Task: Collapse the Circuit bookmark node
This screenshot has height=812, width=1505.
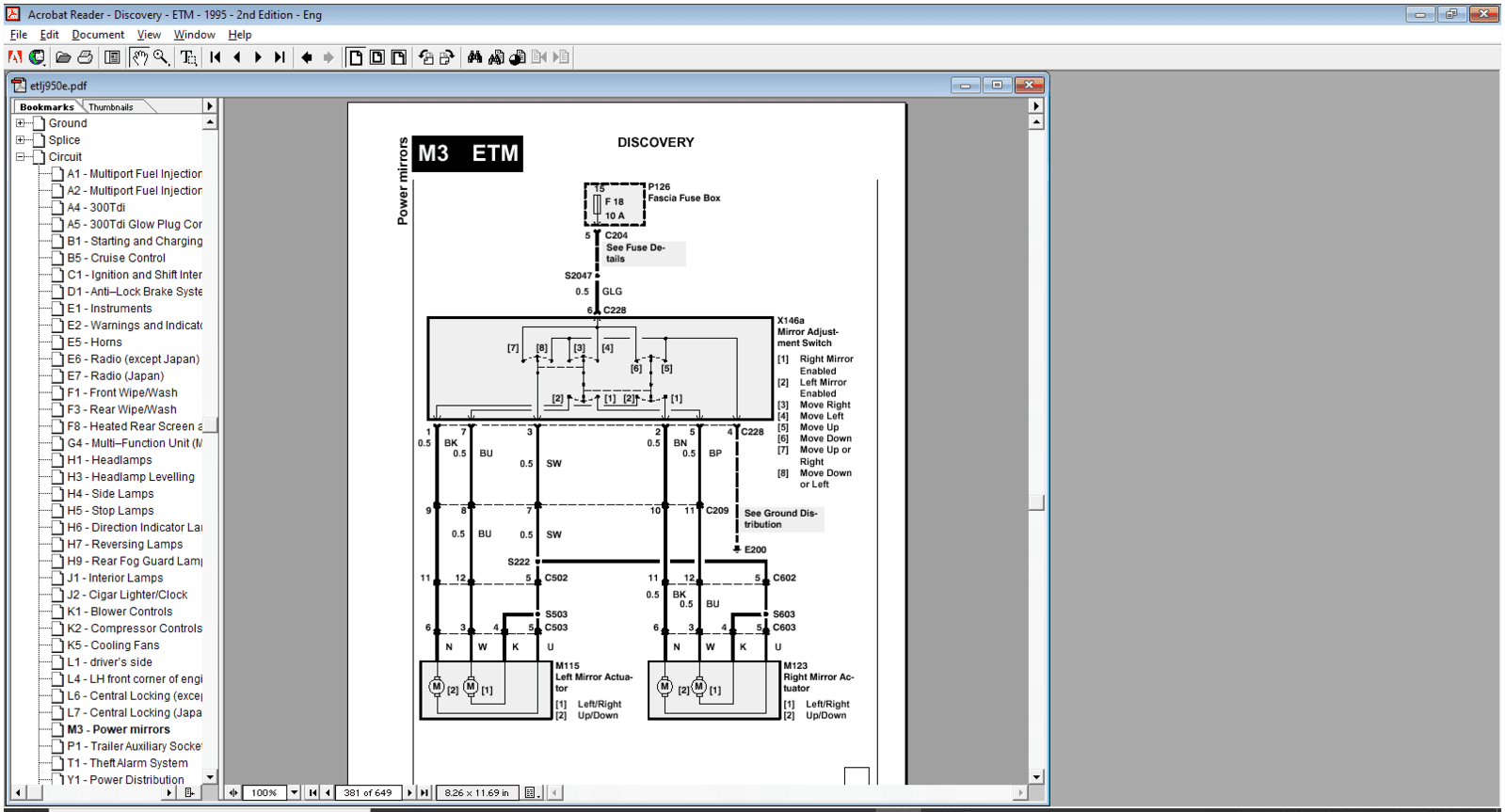Action: [20, 157]
